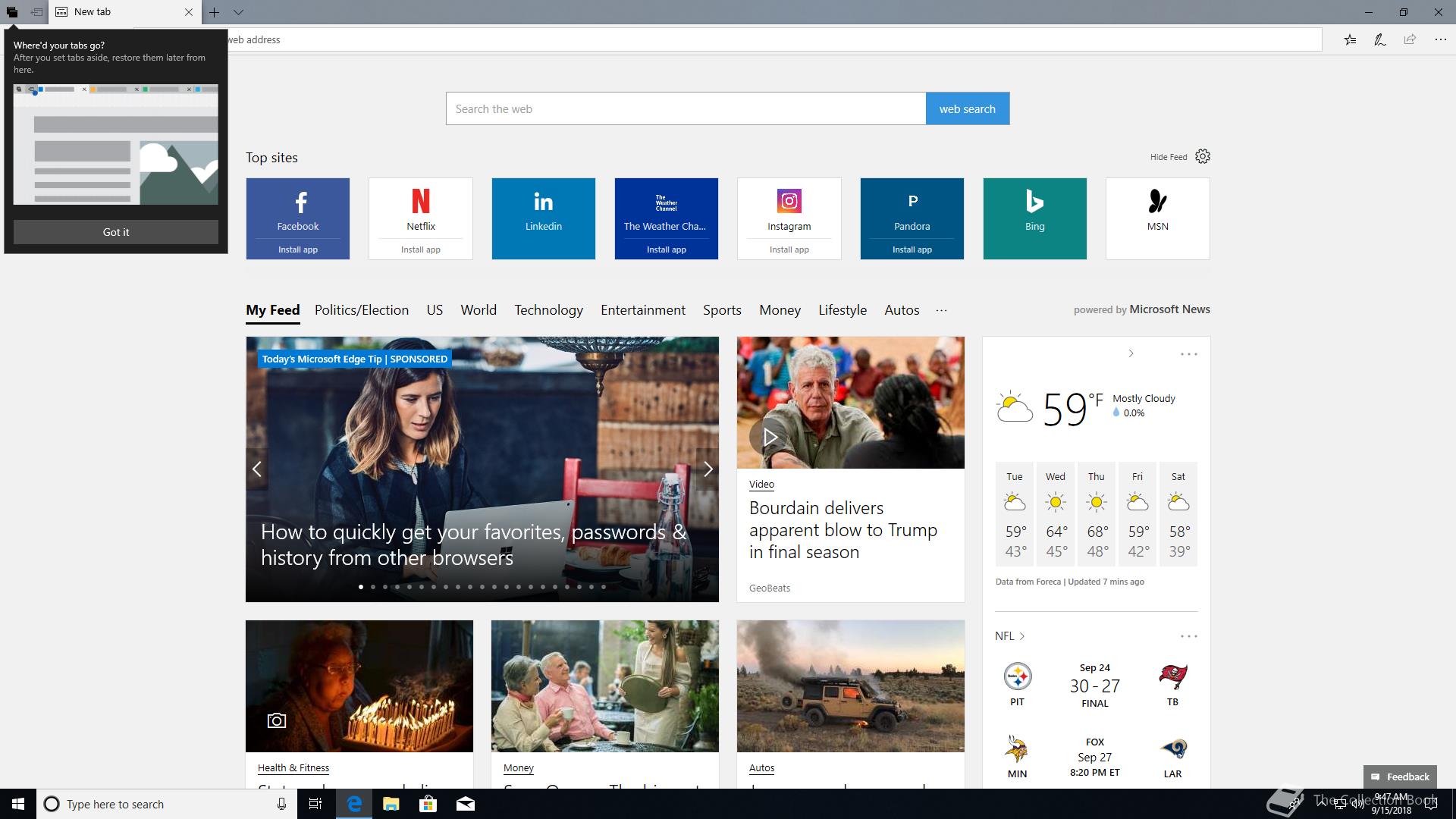Screen dimensions: 1456x819
Task: Switch to the Lifestyle tab
Action: click(x=843, y=310)
